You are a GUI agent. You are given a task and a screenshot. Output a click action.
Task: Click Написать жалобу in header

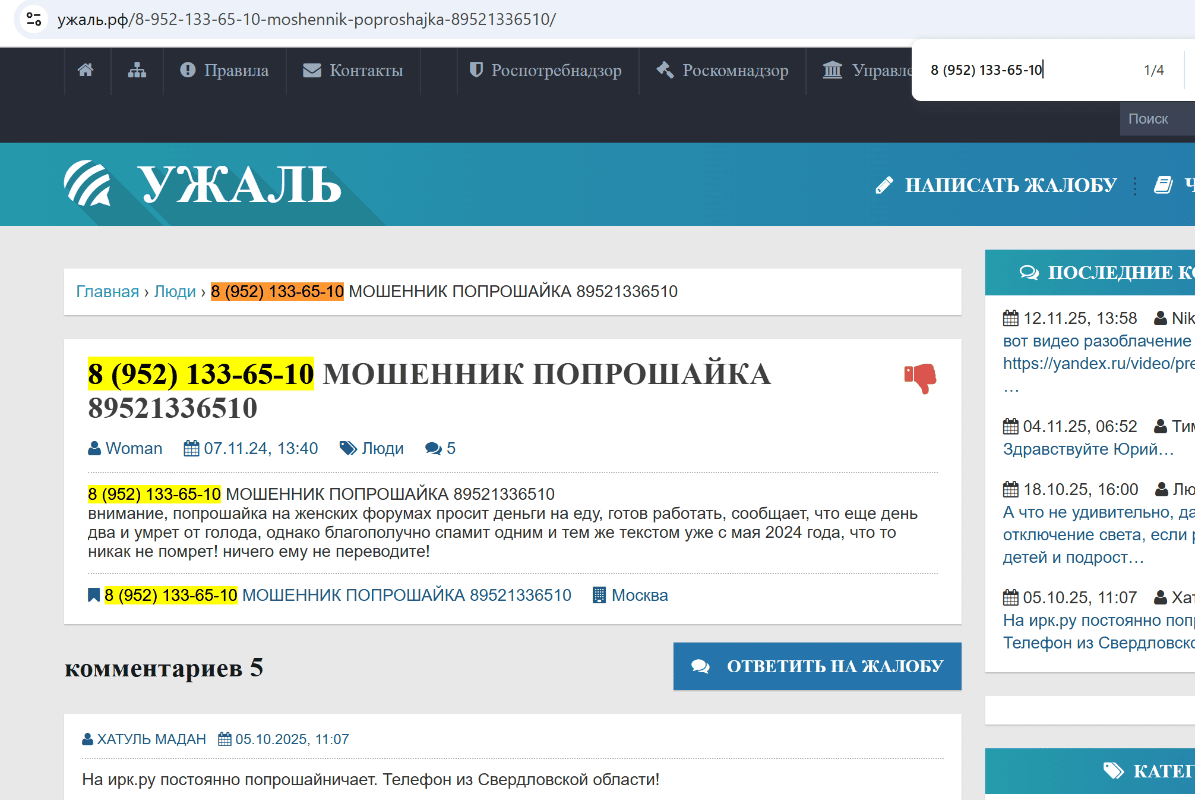[x=996, y=185]
